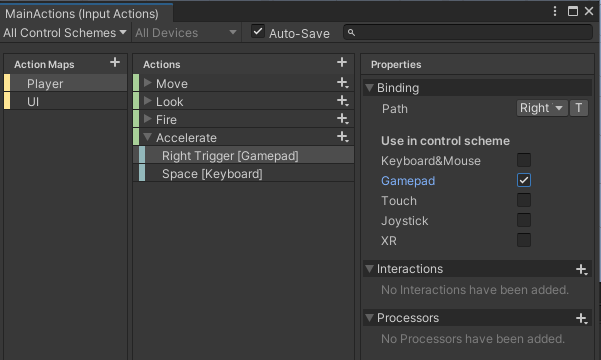Toggle Auto-Save checkbox
This screenshot has height=360, width=601.
258,31
